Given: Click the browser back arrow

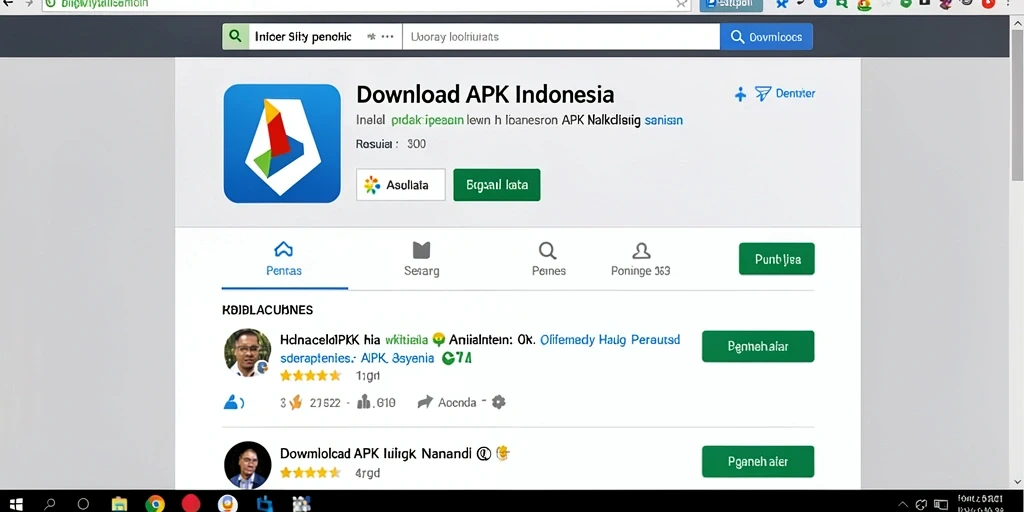Looking at the screenshot, I should 8,3.
